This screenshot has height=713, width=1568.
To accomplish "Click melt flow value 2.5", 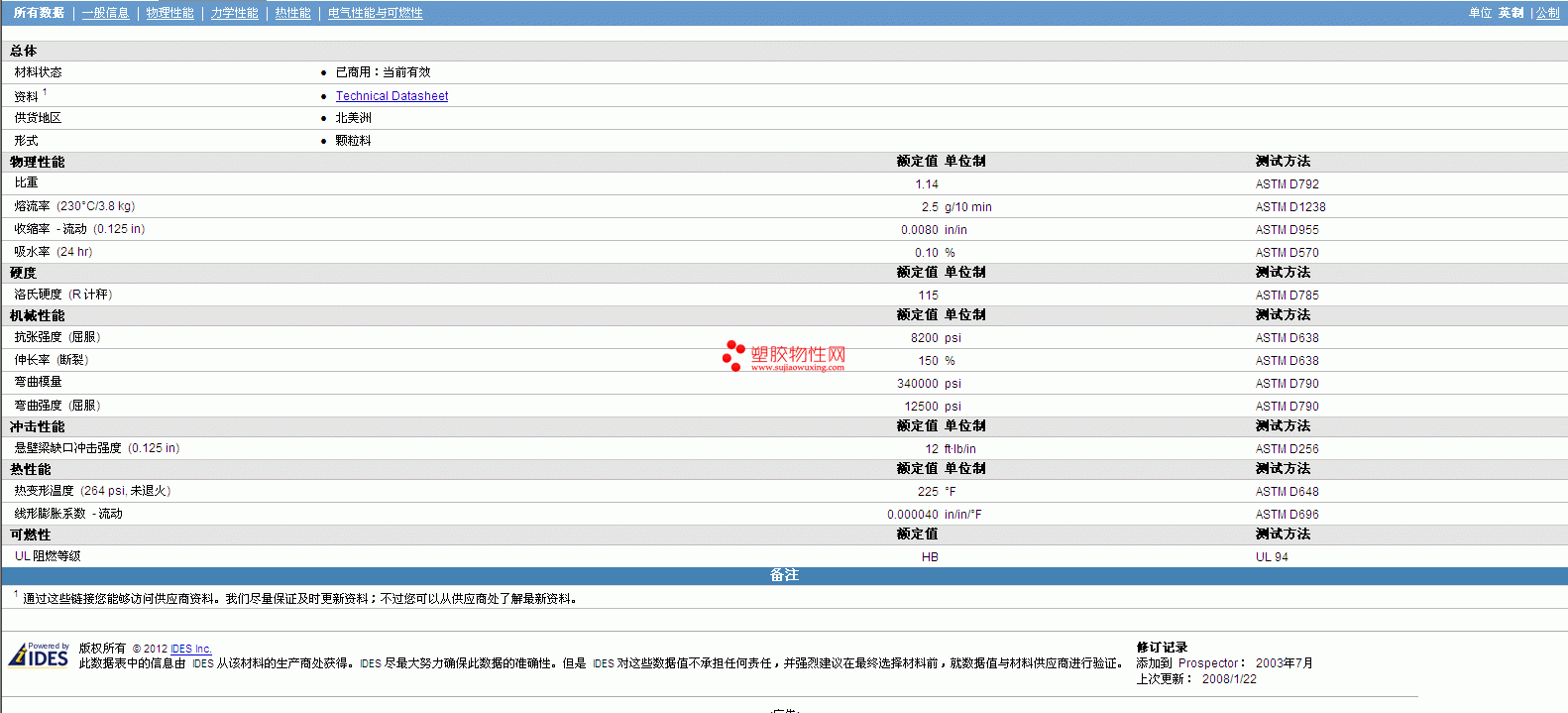I will (x=930, y=207).
